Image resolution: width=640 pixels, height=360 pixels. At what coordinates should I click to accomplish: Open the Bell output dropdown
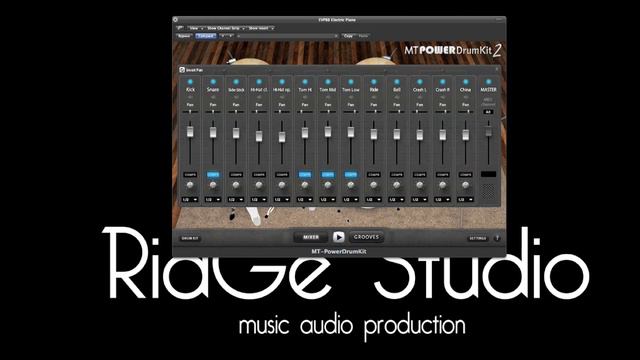pyautogui.click(x=397, y=200)
